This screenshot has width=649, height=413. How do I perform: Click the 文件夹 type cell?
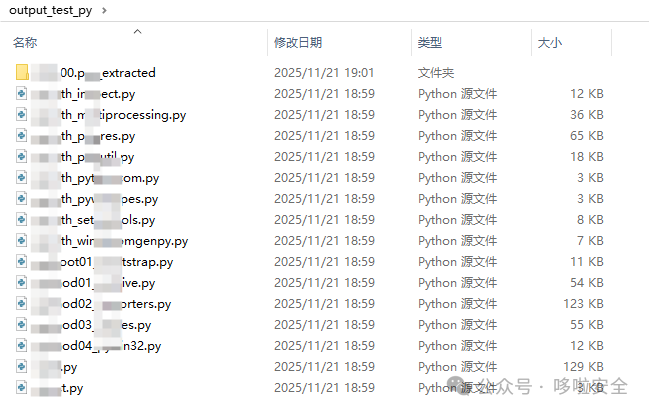pos(436,72)
